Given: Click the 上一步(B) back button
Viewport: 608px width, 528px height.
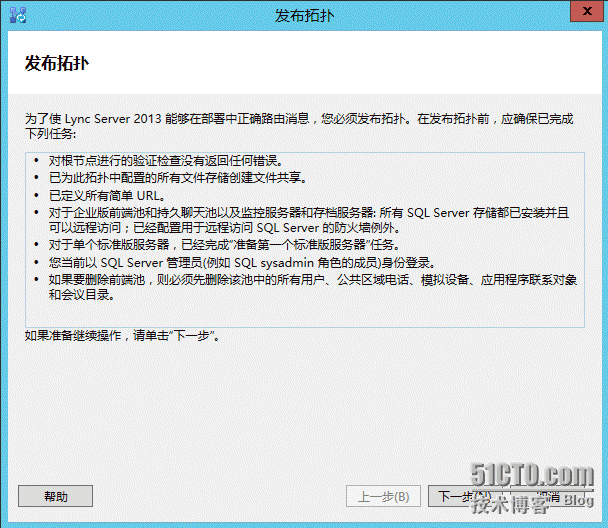Looking at the screenshot, I should 383,496.
